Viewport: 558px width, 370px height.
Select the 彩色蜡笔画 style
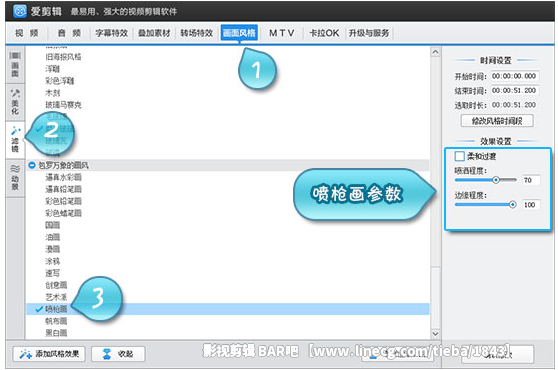click(x=63, y=213)
